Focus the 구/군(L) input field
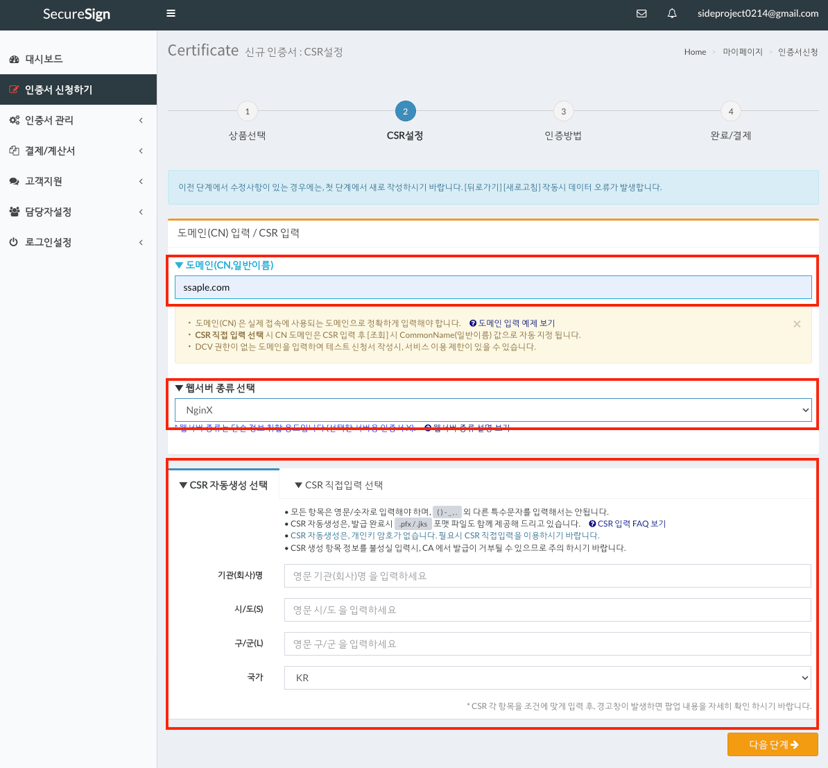 pyautogui.click(x=547, y=644)
